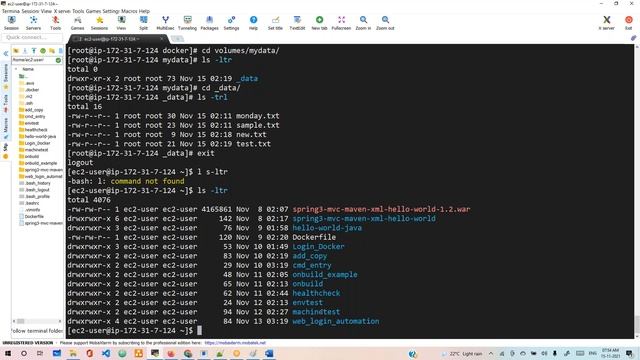The image size is (640, 360).
Task: Open Help from the toolbar
Action: pyautogui.click(x=253, y=23)
